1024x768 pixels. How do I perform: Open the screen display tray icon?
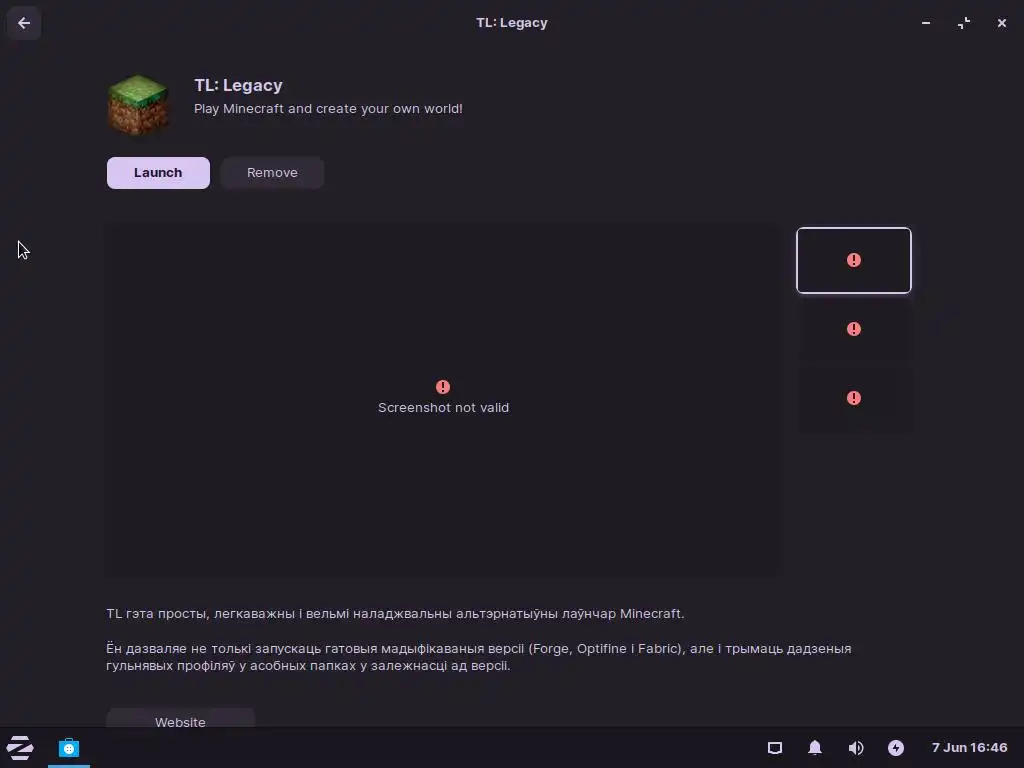775,748
